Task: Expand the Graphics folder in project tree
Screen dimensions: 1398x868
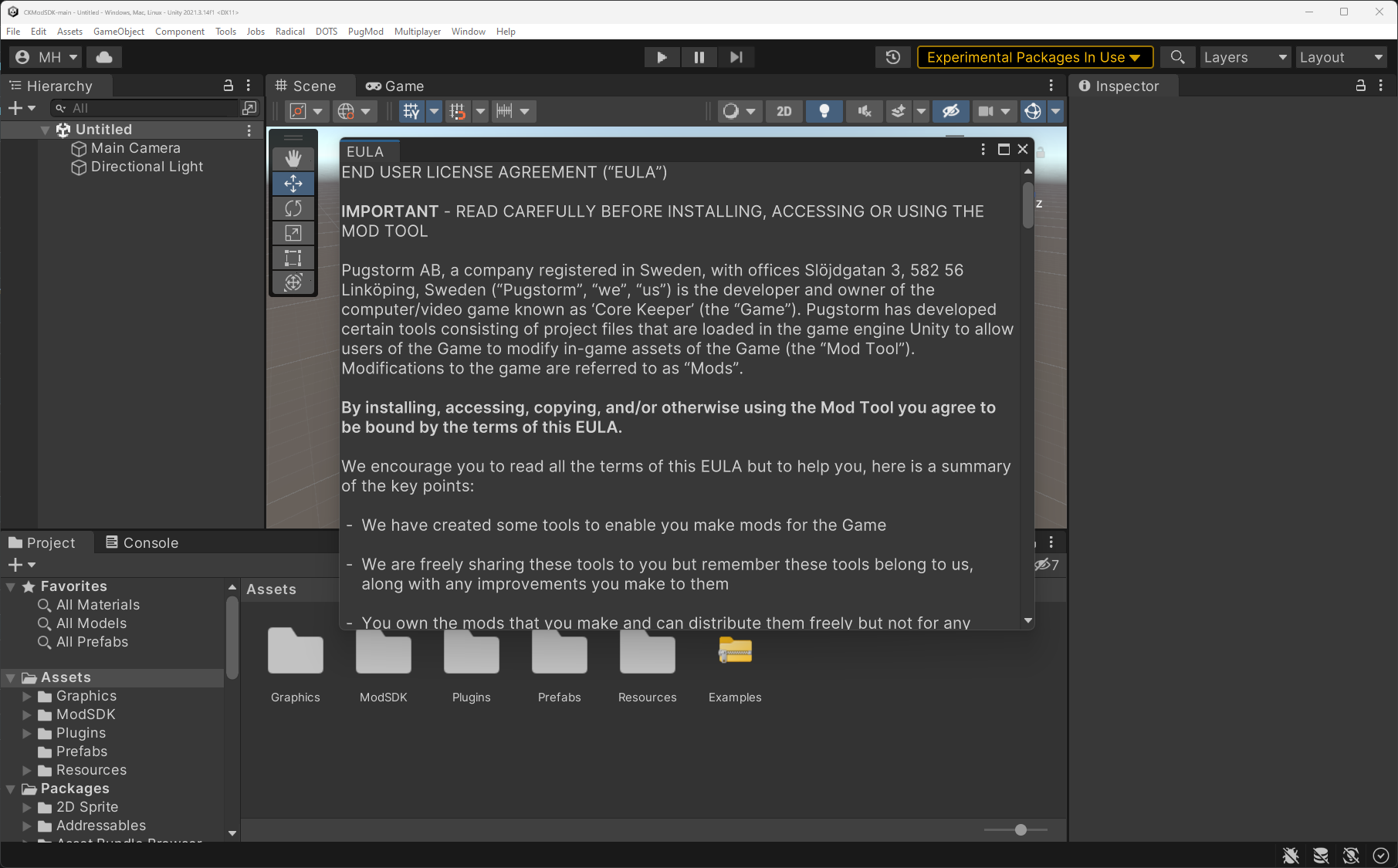Action: pyautogui.click(x=27, y=696)
